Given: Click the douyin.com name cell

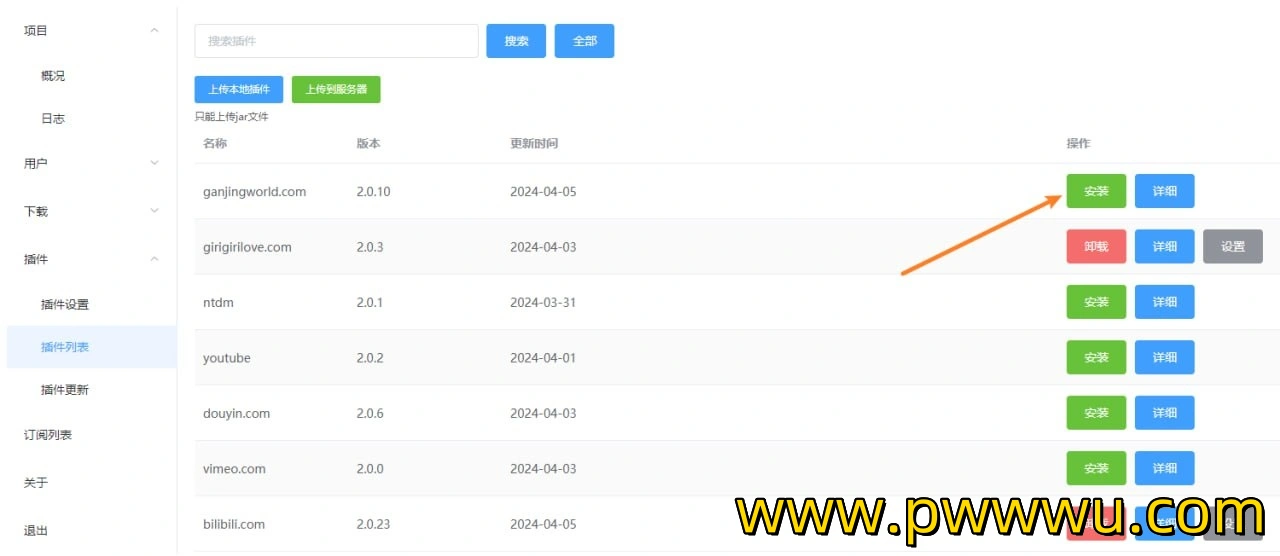Looking at the screenshot, I should pyautogui.click(x=236, y=413).
